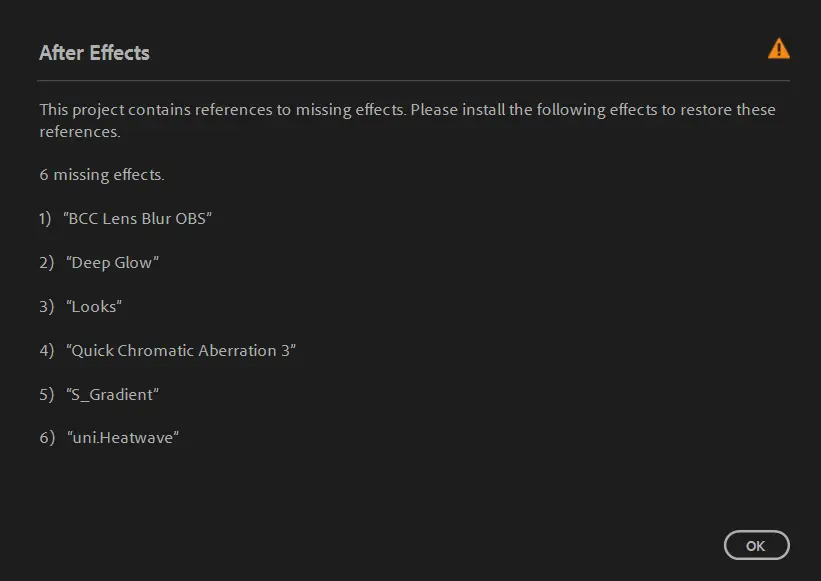Screen dimensions: 821x581
Task: Click the orange warning triangle icon
Action: pyautogui.click(x=778, y=49)
